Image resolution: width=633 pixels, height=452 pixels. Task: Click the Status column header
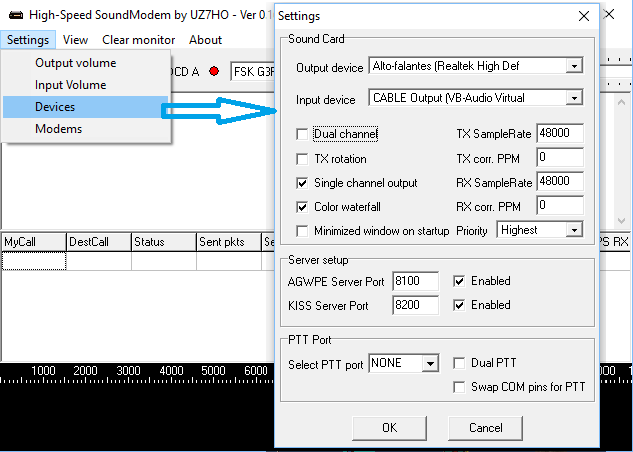tap(164, 242)
